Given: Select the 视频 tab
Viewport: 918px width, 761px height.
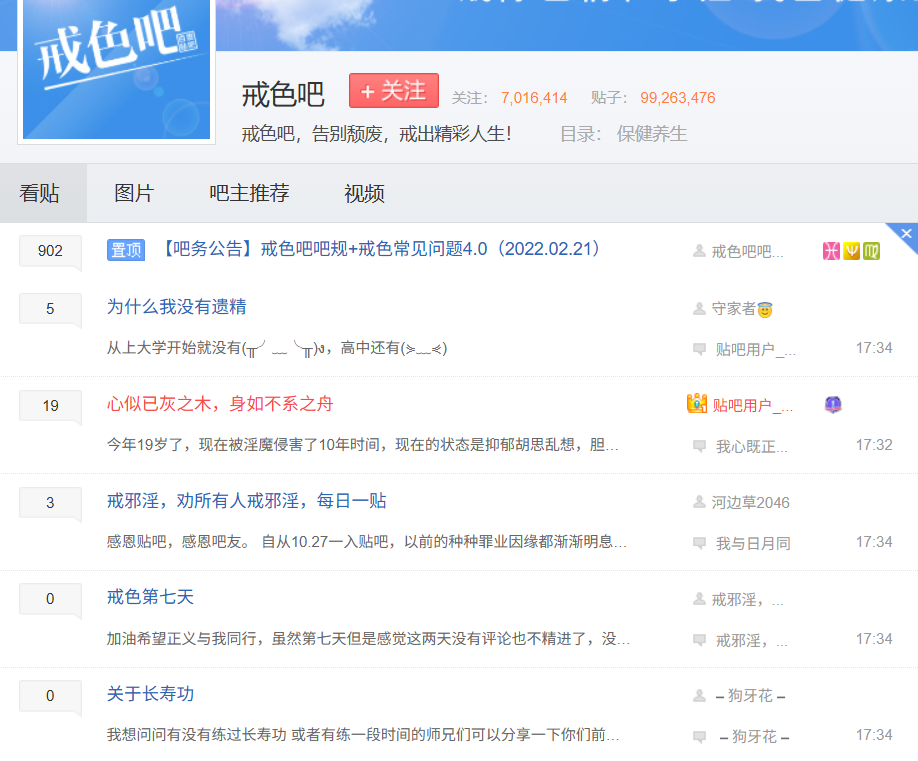Looking at the screenshot, I should [364, 193].
